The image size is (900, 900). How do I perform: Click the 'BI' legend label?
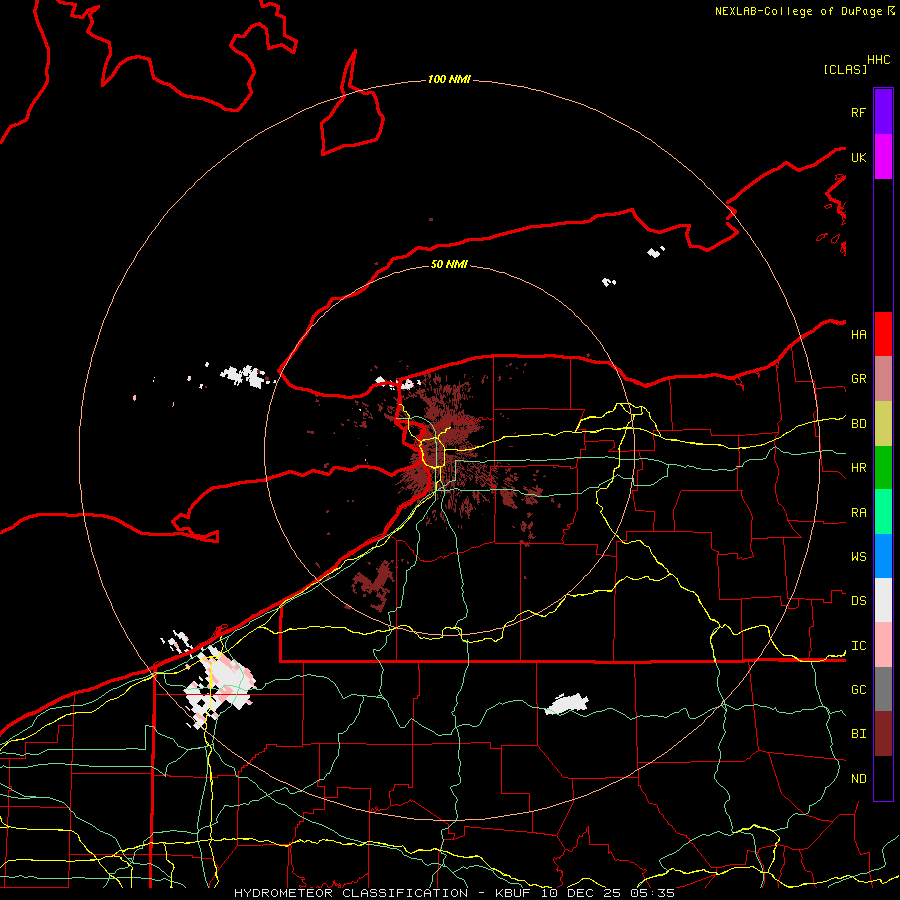858,734
